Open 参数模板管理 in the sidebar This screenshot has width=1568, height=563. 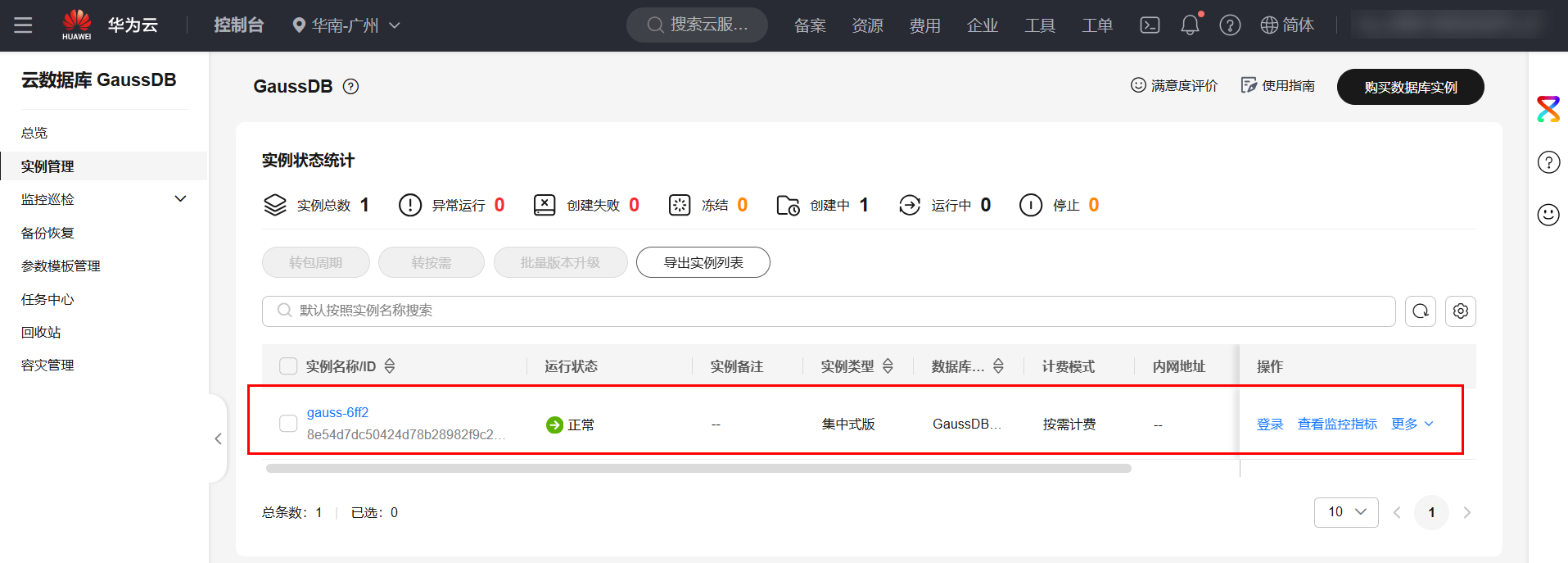61,266
